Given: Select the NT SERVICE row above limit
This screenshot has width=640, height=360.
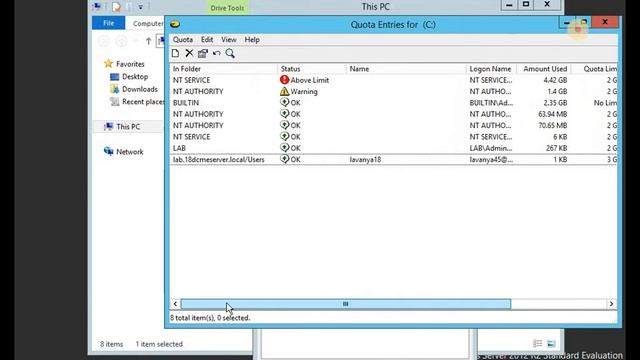Looking at the screenshot, I should pyautogui.click(x=393, y=80).
